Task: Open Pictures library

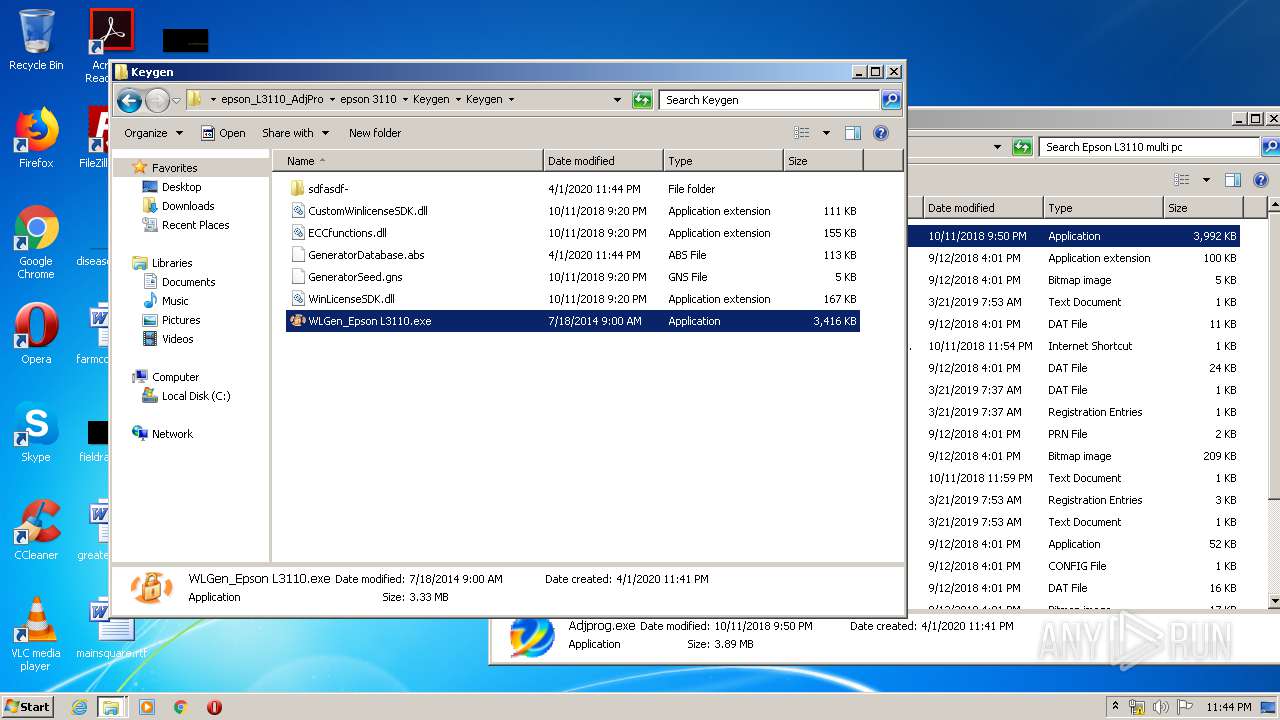Action: [181, 320]
